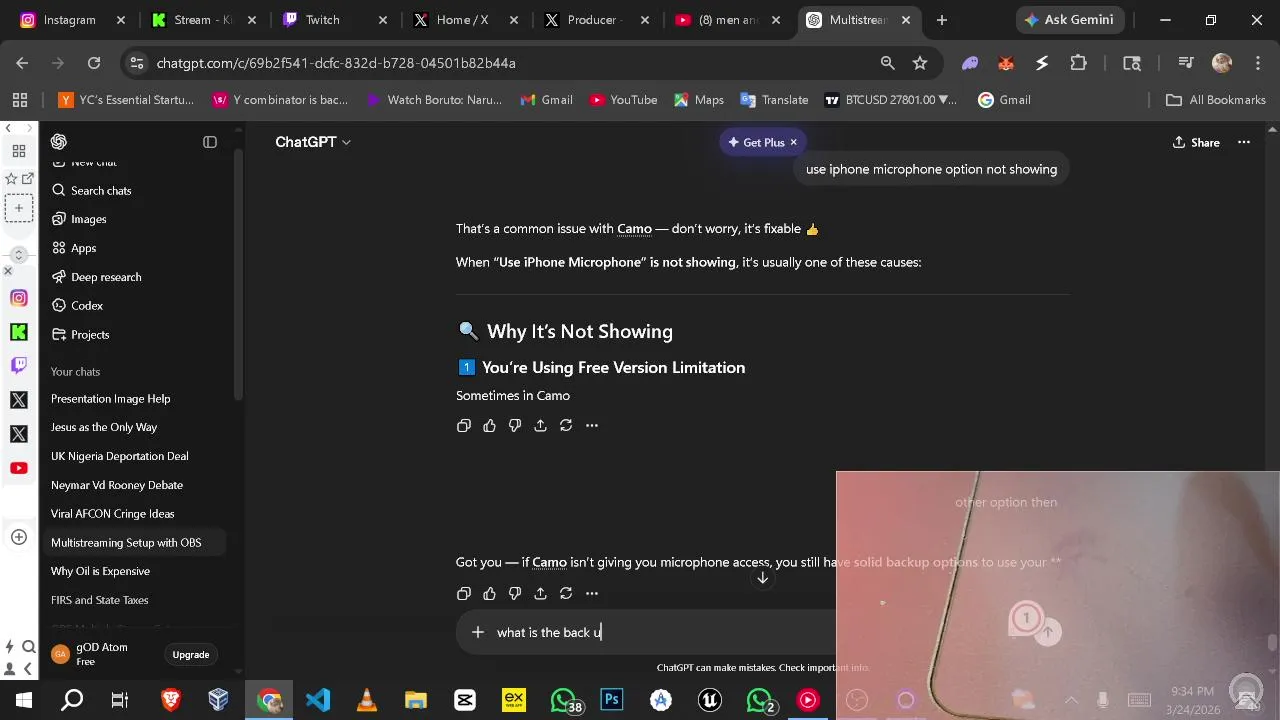Switch to the '(8) men an' YouTube tab
The image size is (1280, 720).
729,20
